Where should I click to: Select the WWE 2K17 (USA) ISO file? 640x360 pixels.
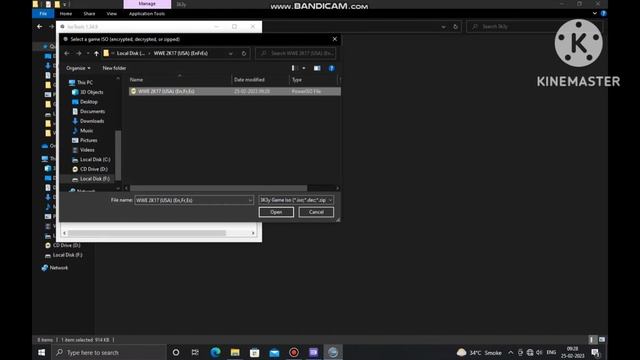pyautogui.click(x=234, y=91)
